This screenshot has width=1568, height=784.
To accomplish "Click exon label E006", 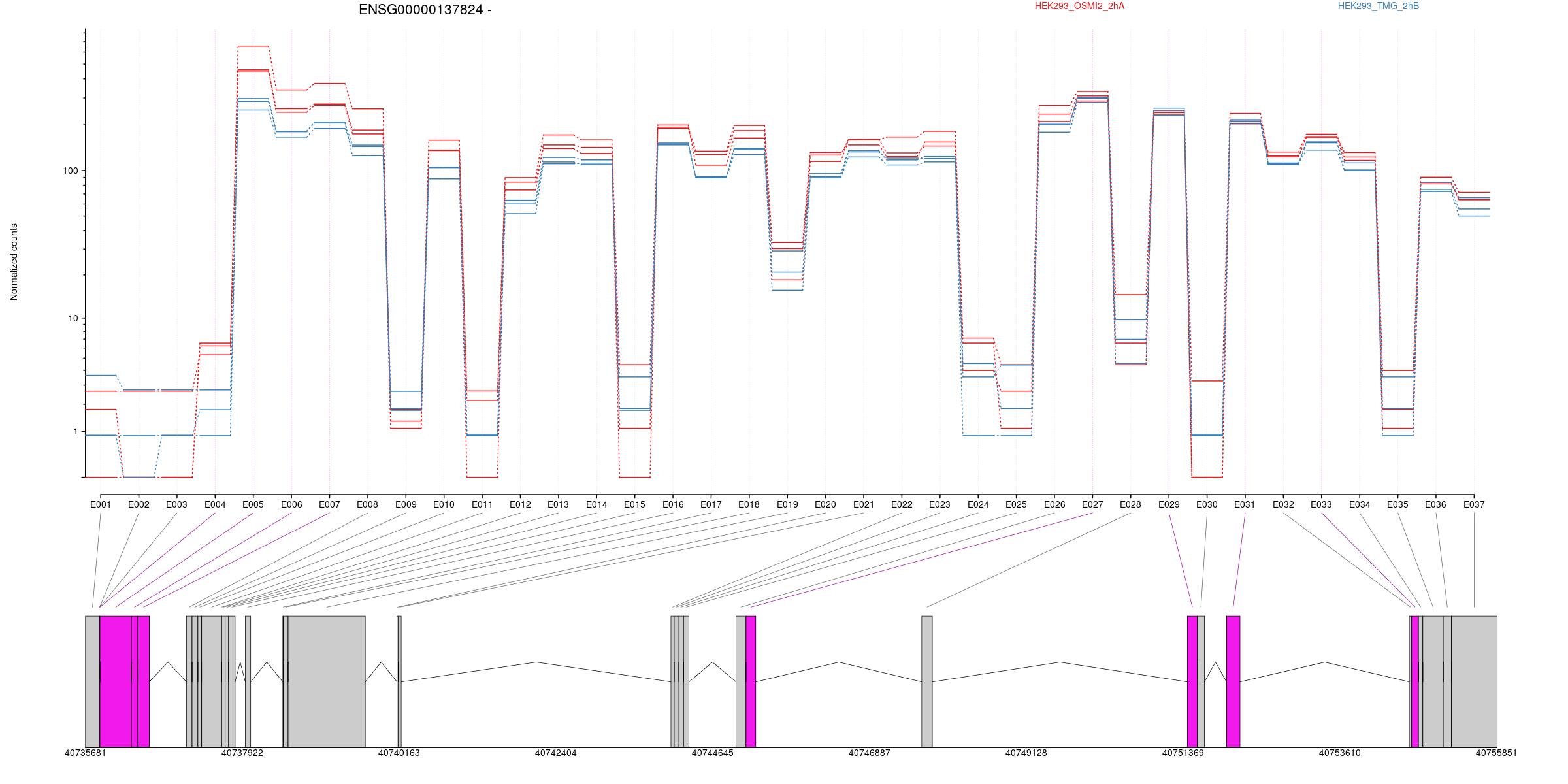I will 291,504.
